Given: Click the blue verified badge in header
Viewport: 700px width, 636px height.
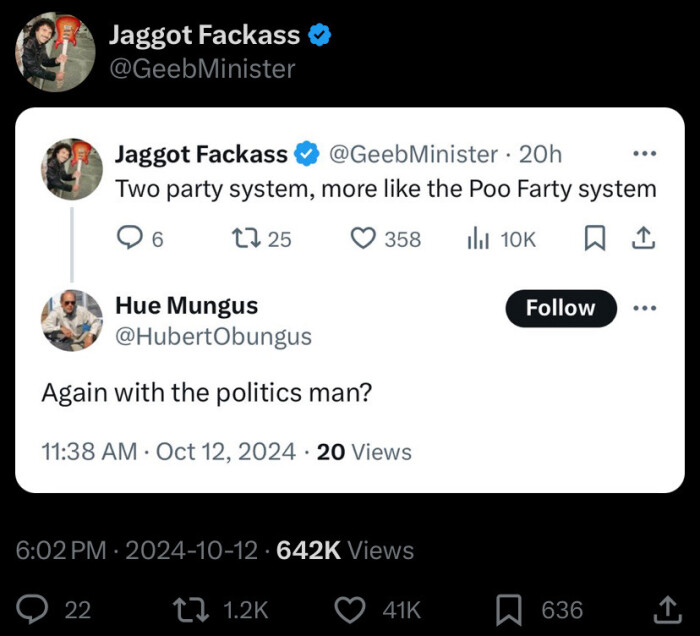Looking at the screenshot, I should [320, 35].
